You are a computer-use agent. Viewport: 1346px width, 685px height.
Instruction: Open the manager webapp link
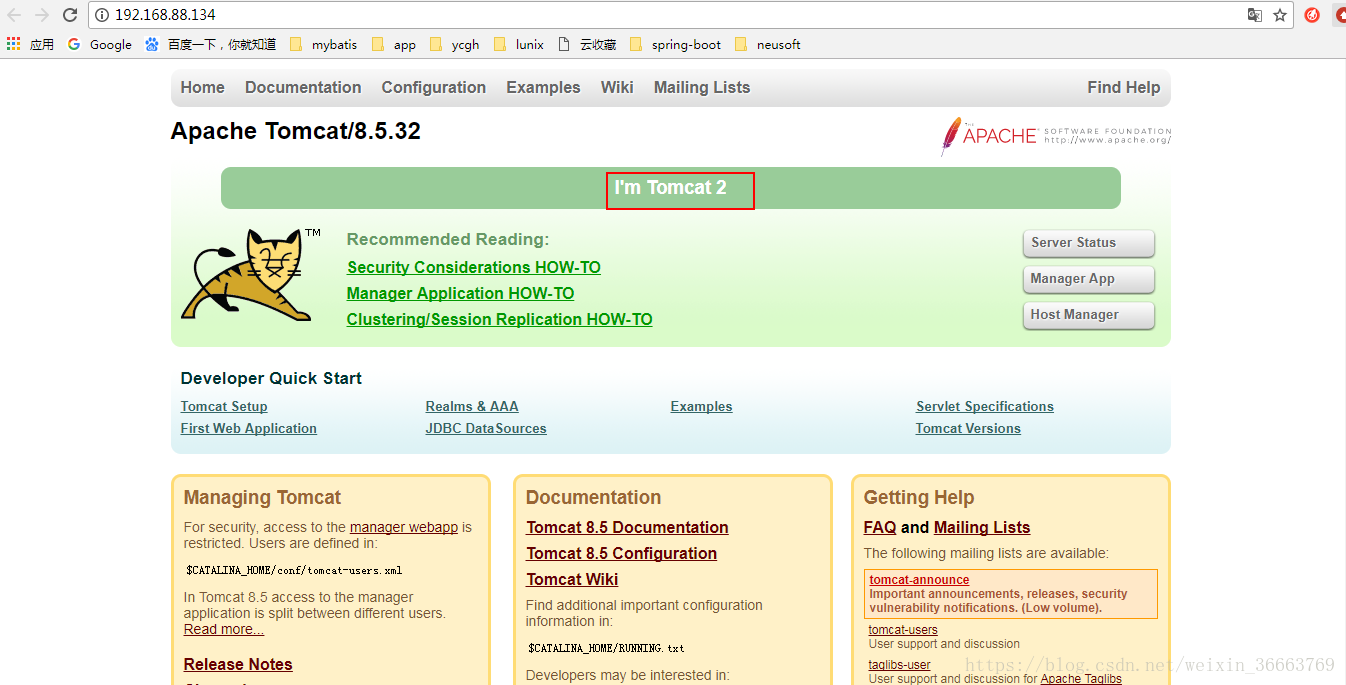pos(404,527)
